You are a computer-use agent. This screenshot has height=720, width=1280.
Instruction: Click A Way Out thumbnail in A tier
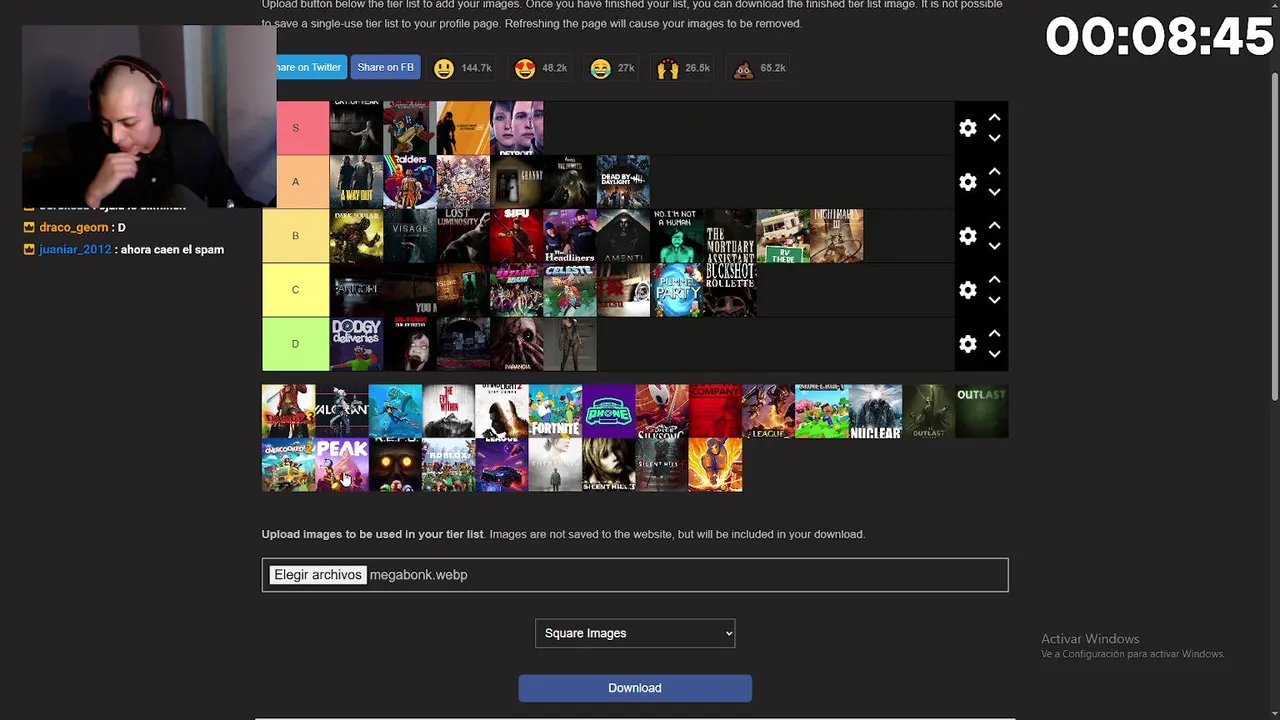356,182
